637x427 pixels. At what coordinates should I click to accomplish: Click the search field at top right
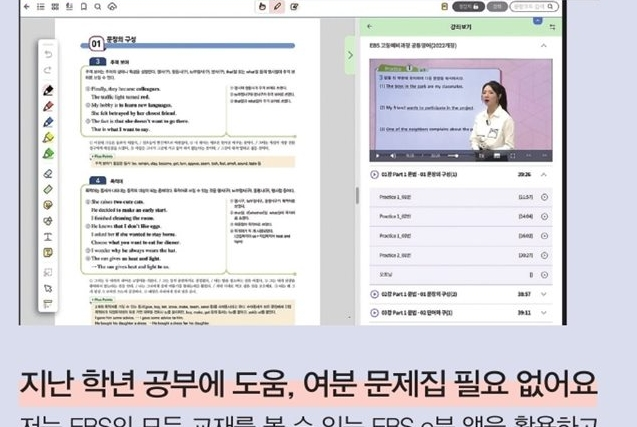[x=536, y=7]
